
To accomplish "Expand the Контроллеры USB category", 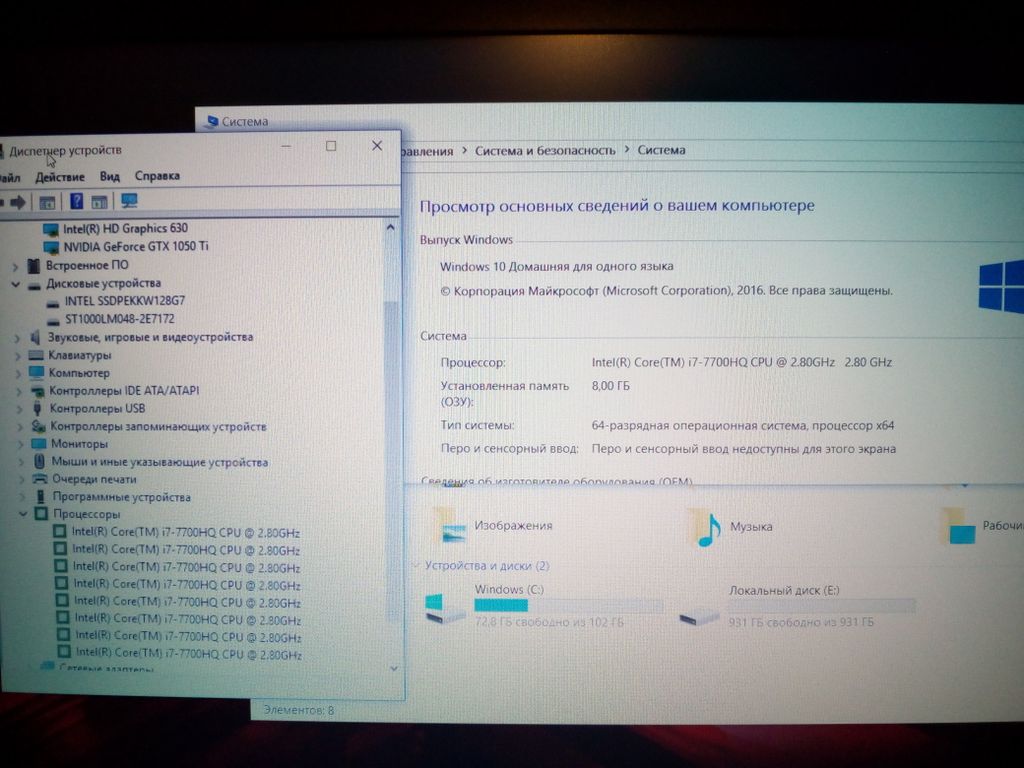I will [x=18, y=408].
